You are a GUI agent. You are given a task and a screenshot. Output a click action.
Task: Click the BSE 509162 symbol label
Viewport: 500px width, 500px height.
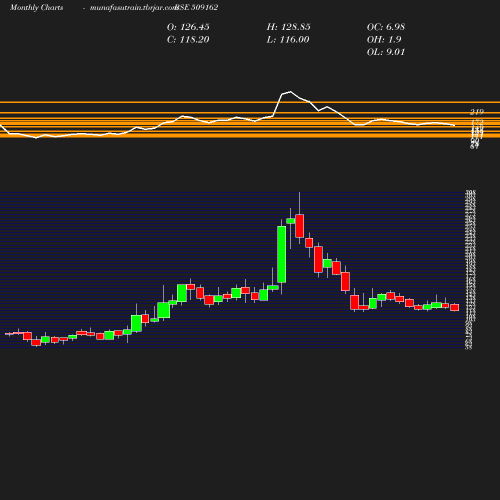click(197, 8)
